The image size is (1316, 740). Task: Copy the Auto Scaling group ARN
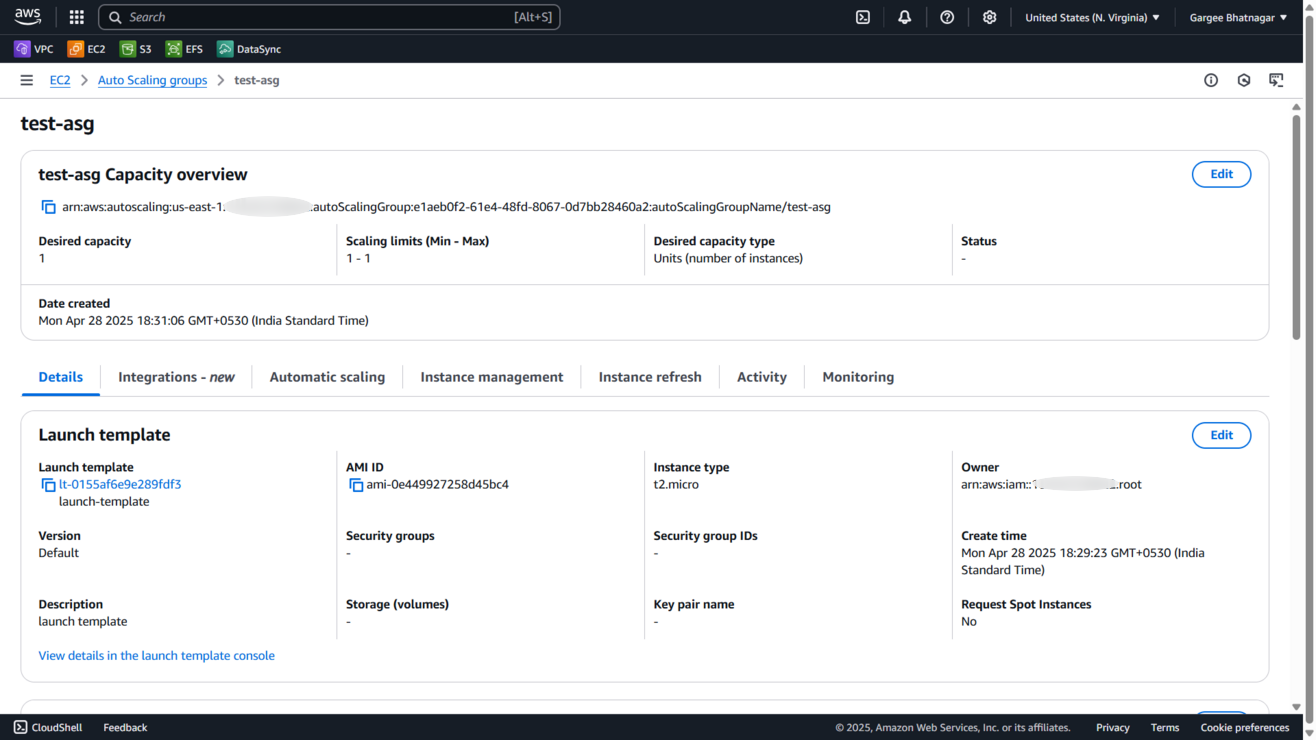point(48,207)
